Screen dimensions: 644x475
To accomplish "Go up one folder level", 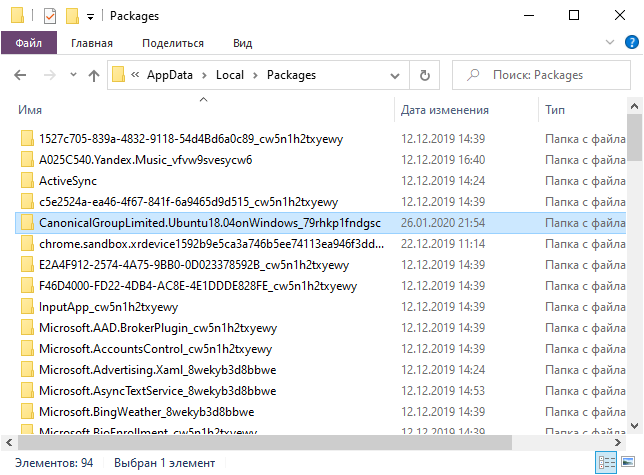I will pos(94,75).
